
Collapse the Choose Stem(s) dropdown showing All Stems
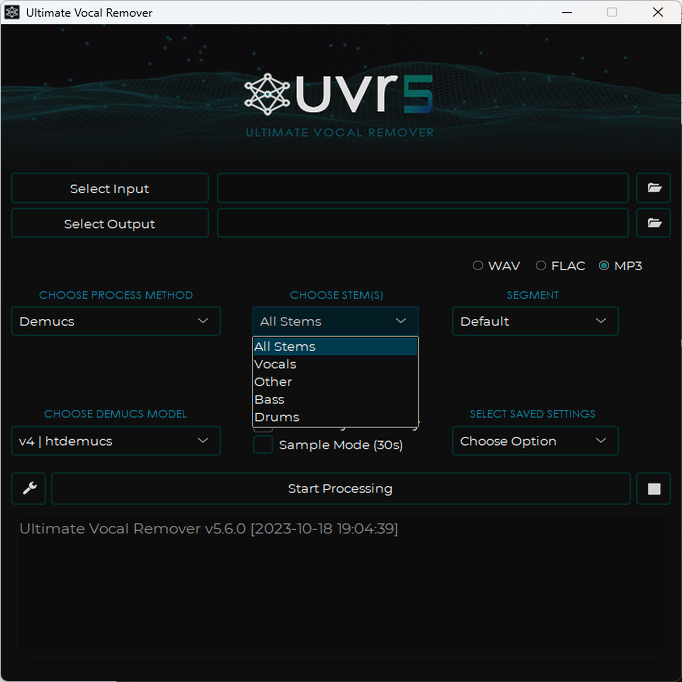[335, 321]
